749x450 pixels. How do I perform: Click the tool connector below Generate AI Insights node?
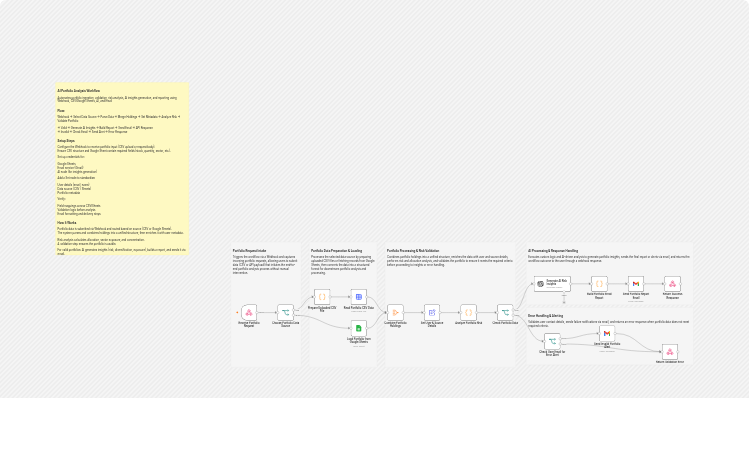[564, 302]
